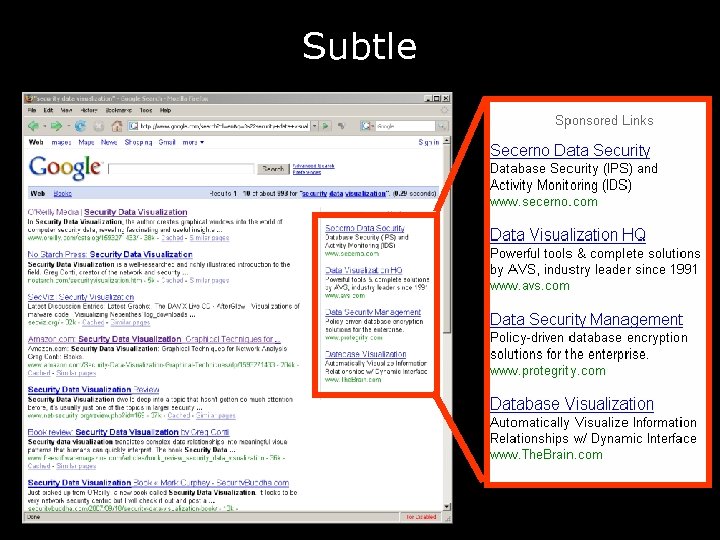Open the Images link in Google's top bar

pyautogui.click(x=61, y=142)
